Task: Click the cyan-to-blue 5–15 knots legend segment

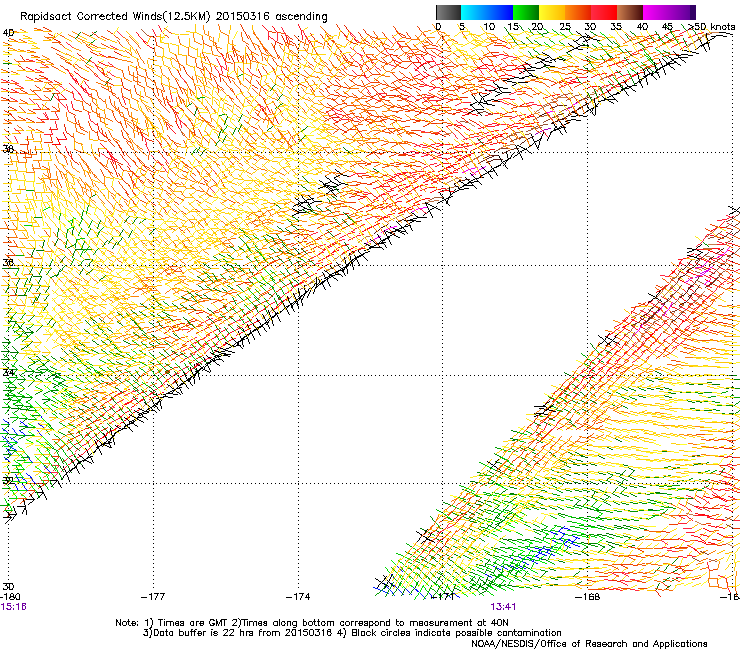Action: point(487,12)
